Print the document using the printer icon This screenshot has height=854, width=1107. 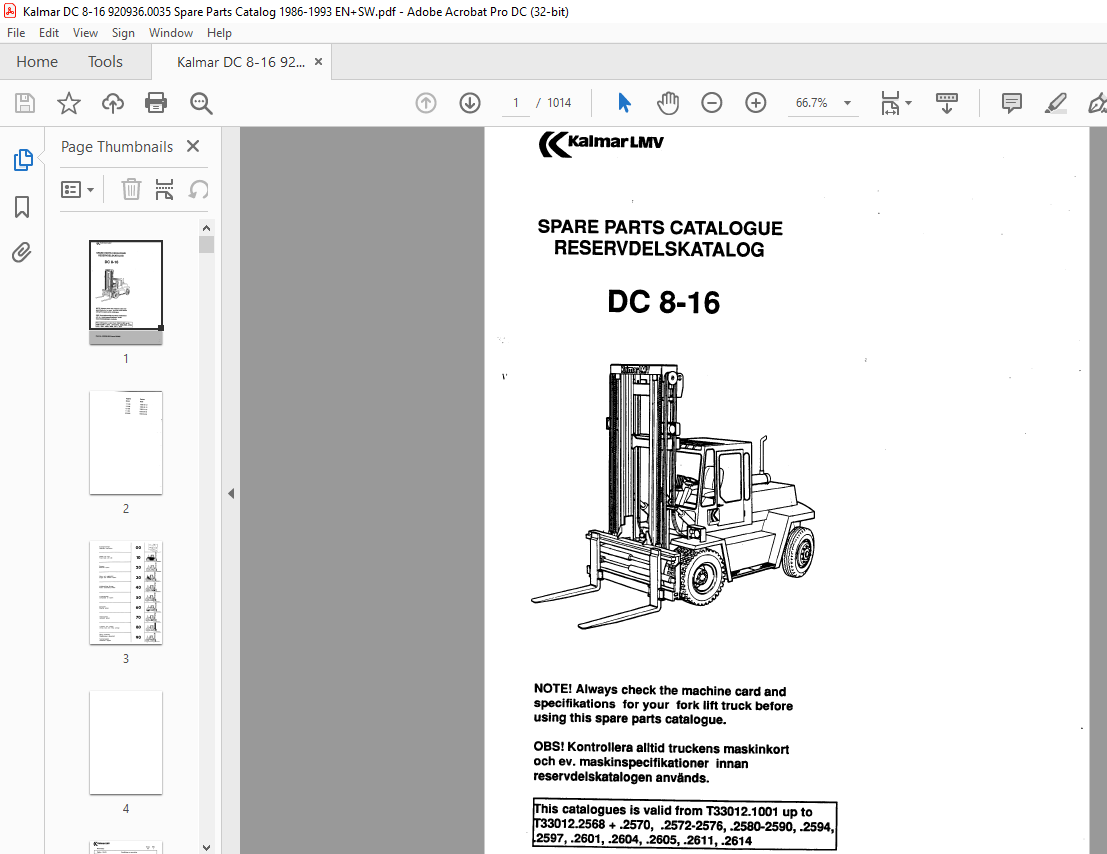click(x=156, y=103)
